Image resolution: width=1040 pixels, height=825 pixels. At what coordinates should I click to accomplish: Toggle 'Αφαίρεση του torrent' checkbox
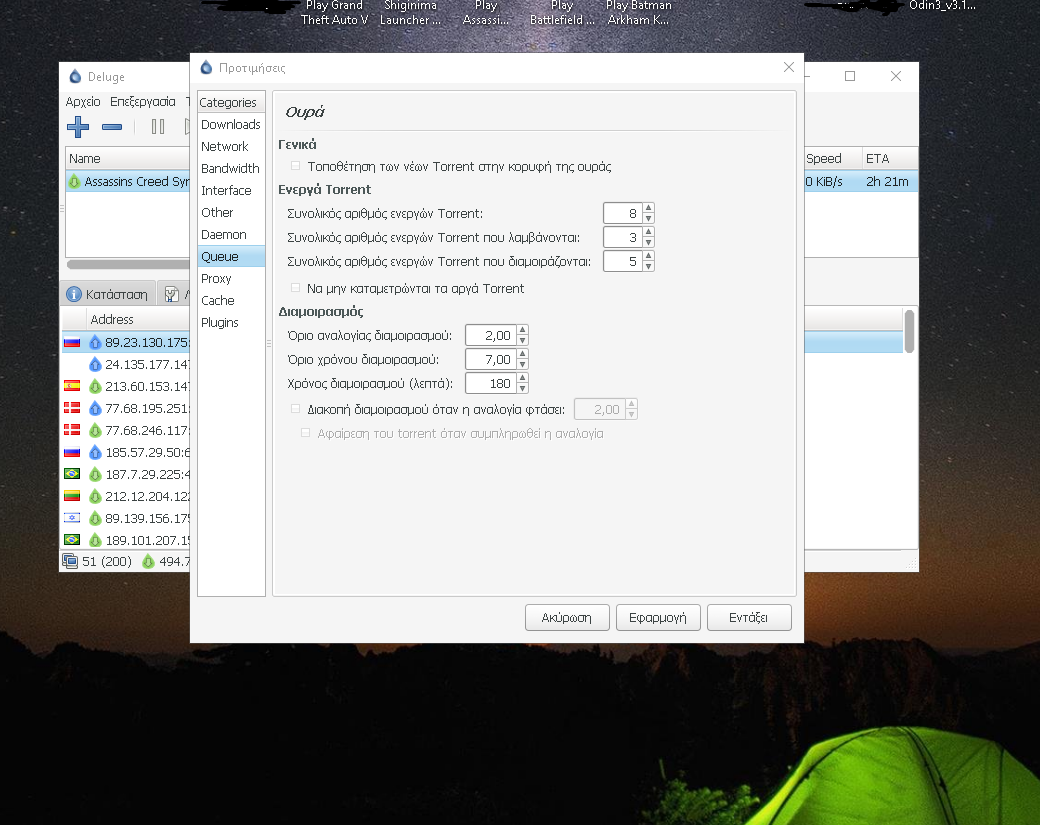(x=306, y=433)
